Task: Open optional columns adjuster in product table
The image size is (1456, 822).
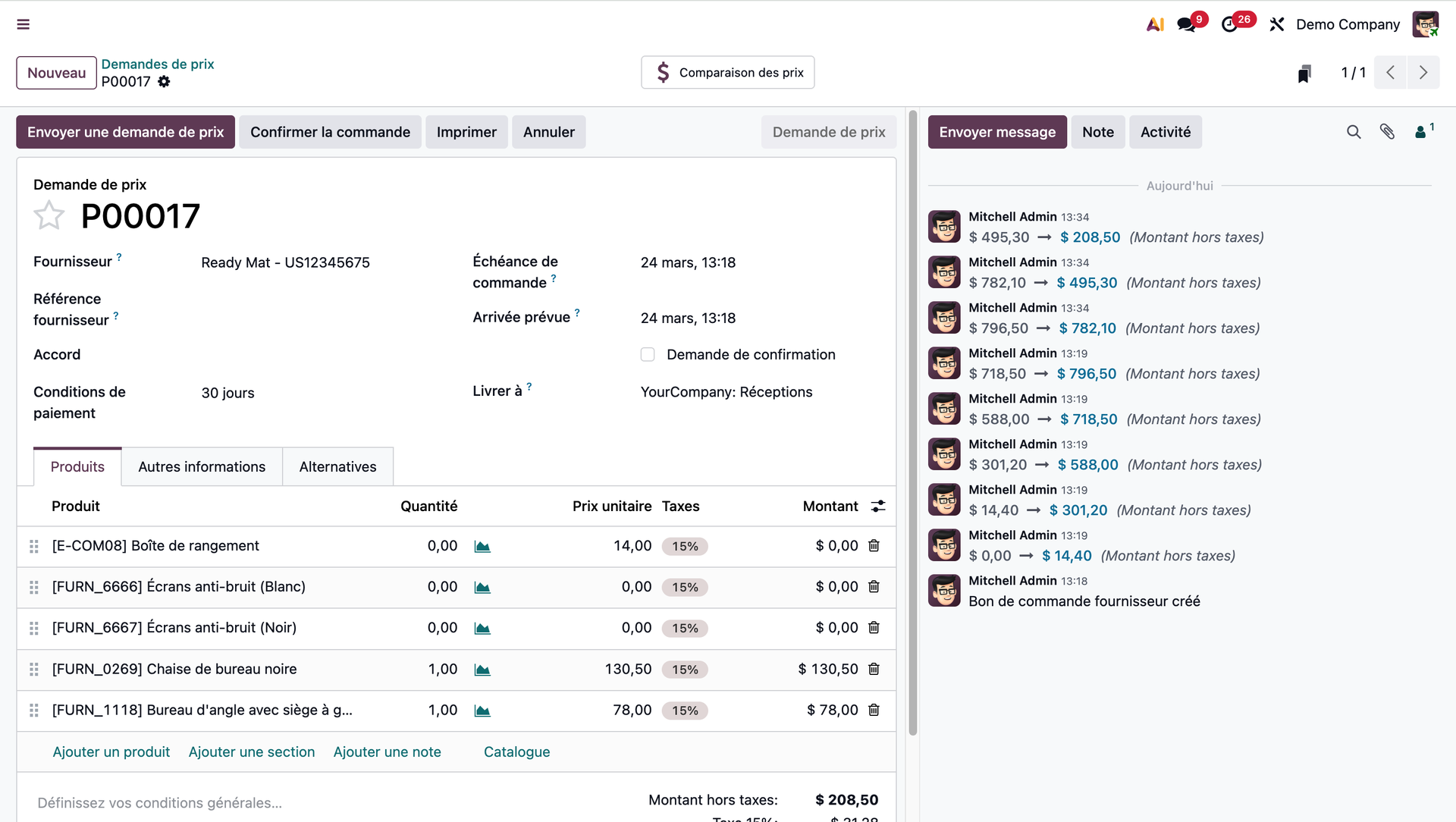Action: (x=878, y=507)
